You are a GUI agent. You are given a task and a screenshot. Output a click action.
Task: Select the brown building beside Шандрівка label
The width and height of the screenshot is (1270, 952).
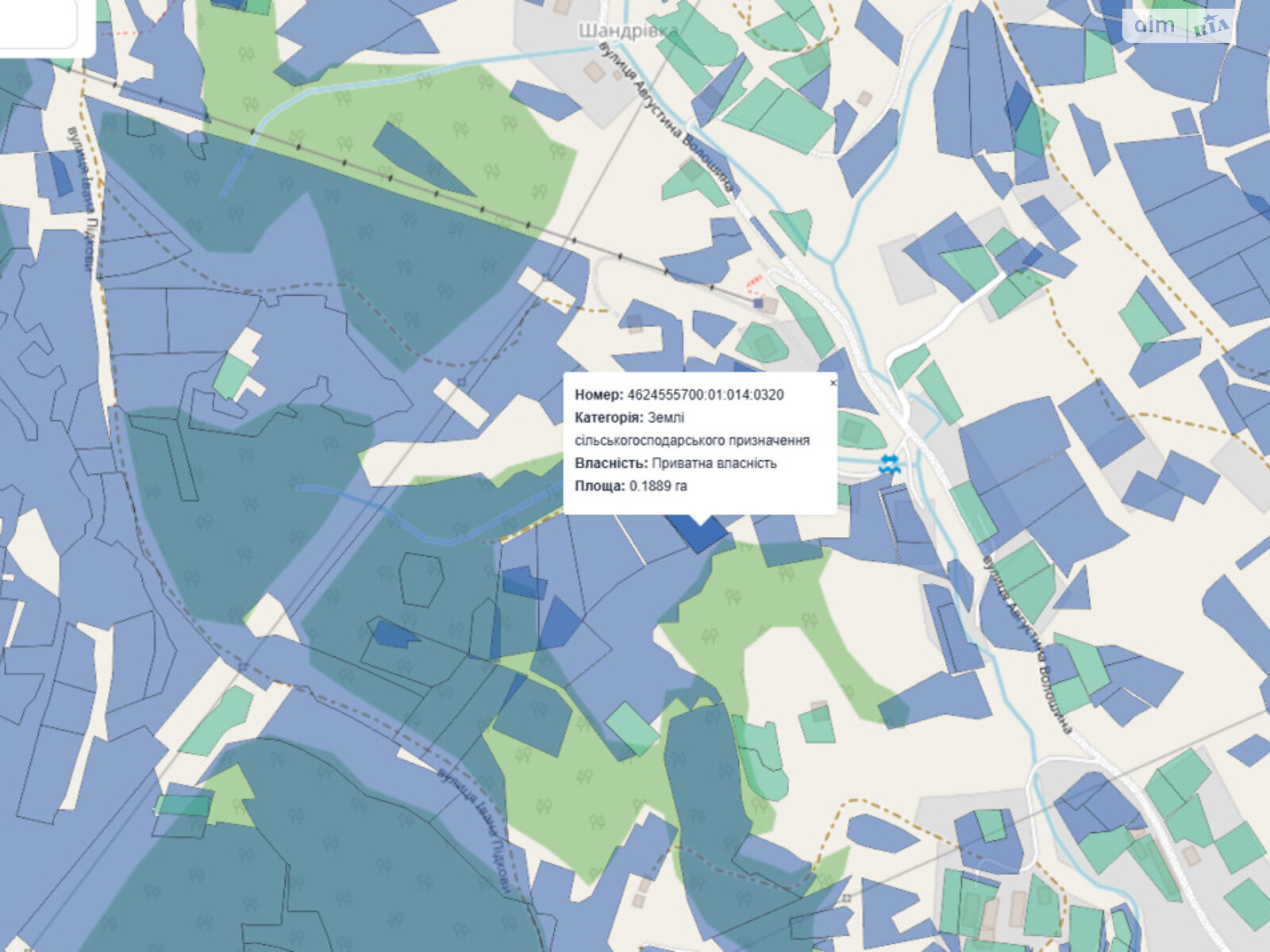click(x=562, y=7)
